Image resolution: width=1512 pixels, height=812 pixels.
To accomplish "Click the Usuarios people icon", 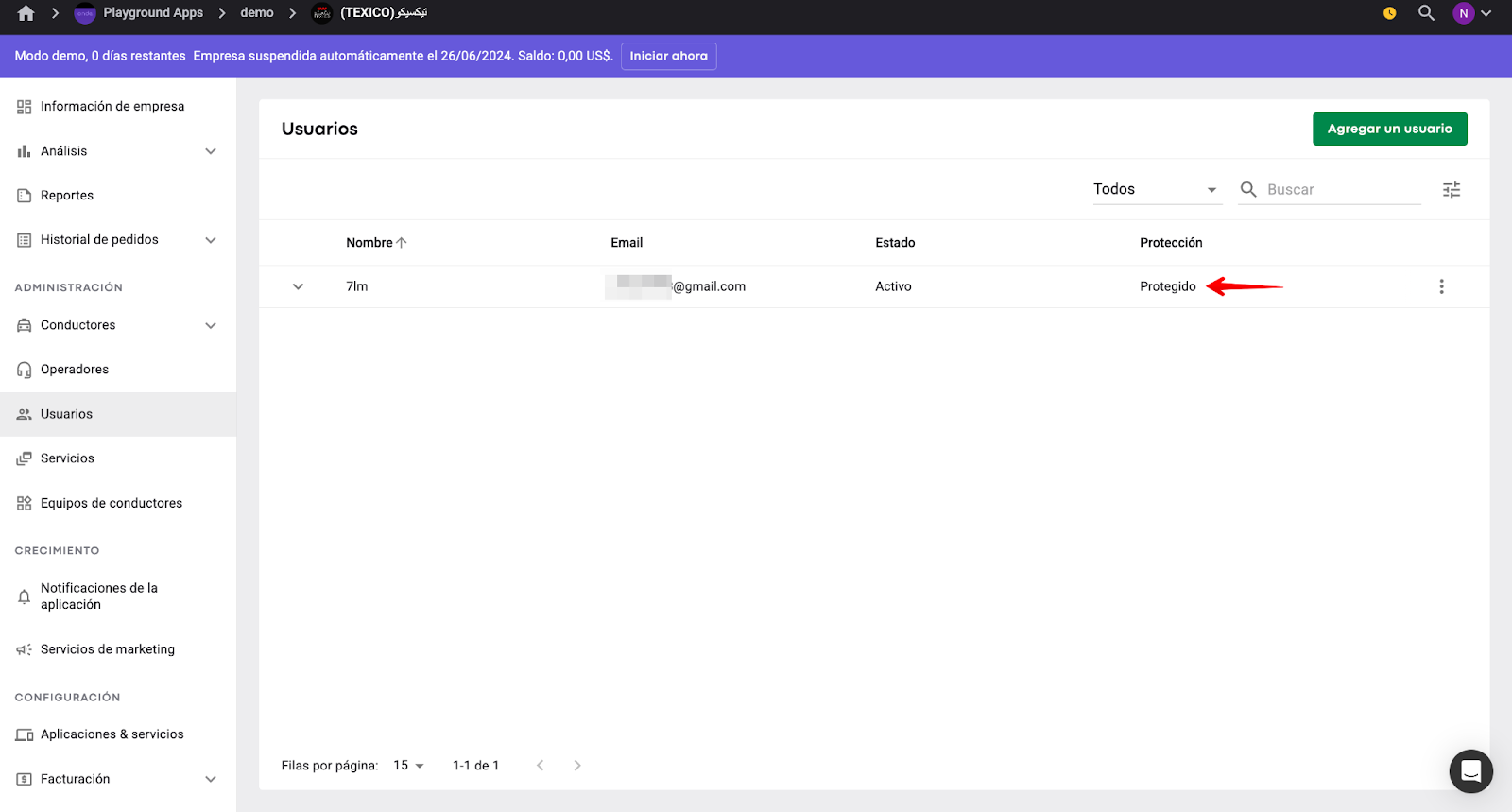I will coord(25,414).
